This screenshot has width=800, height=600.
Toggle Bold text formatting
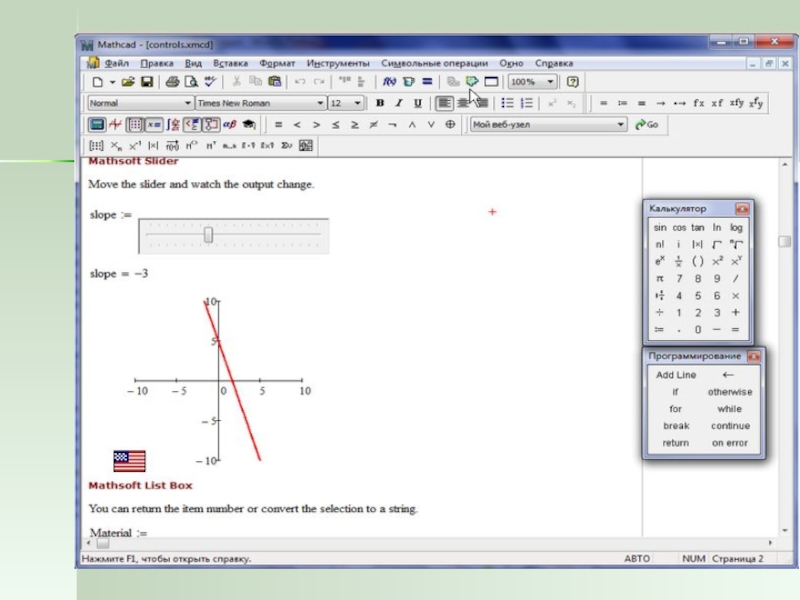(380, 103)
